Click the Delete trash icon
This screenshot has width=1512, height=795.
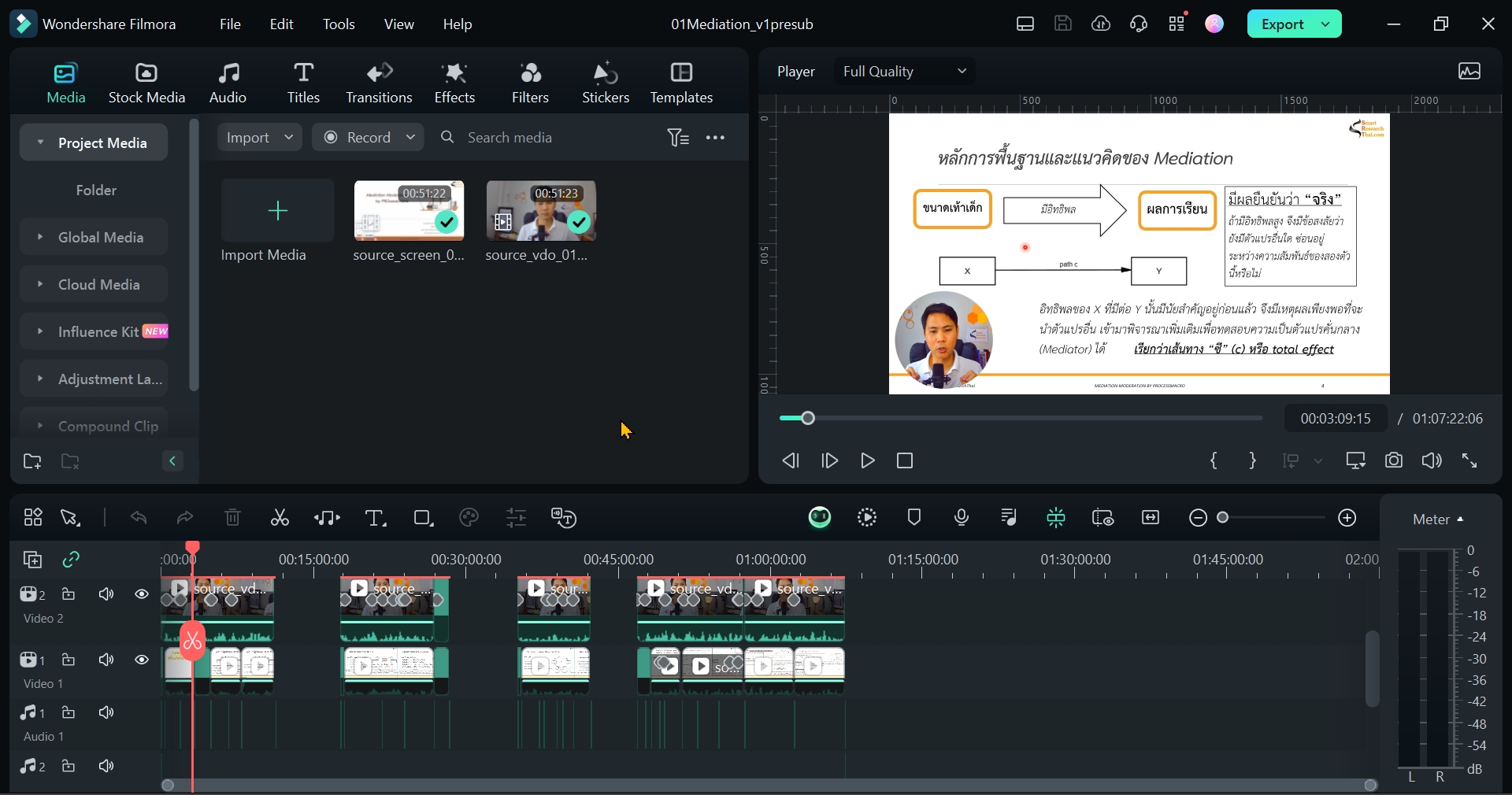click(x=232, y=518)
